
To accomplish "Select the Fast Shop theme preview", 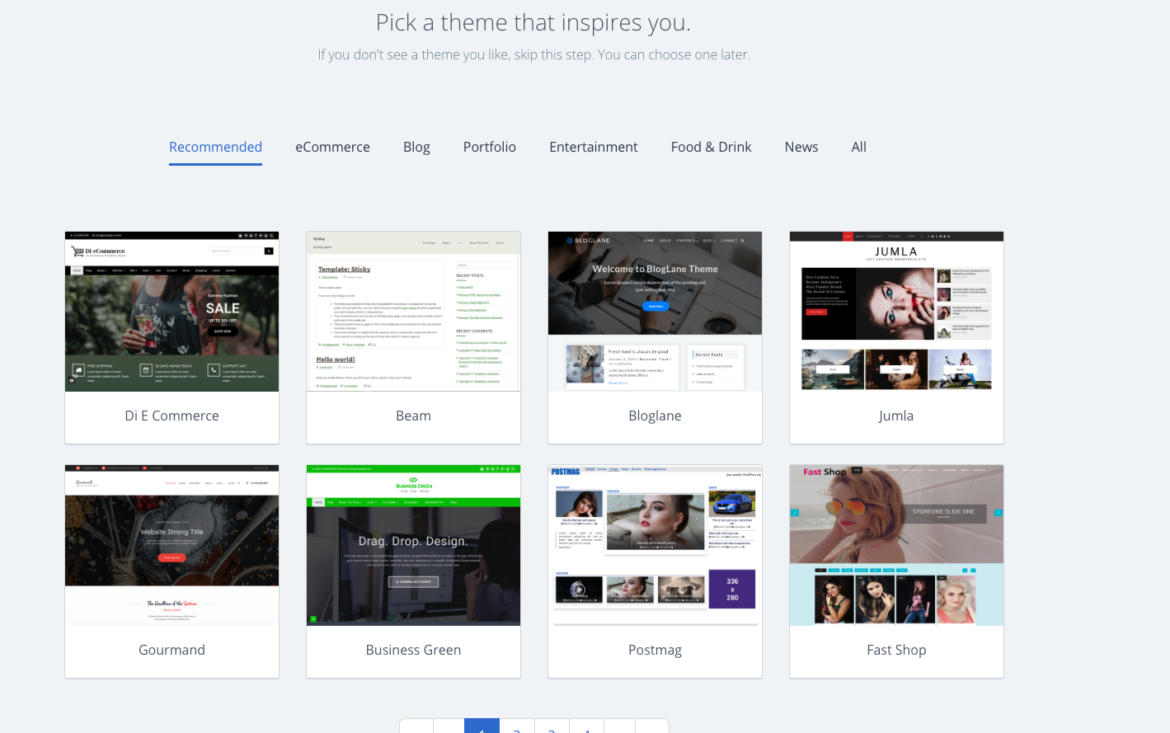I will pos(896,545).
